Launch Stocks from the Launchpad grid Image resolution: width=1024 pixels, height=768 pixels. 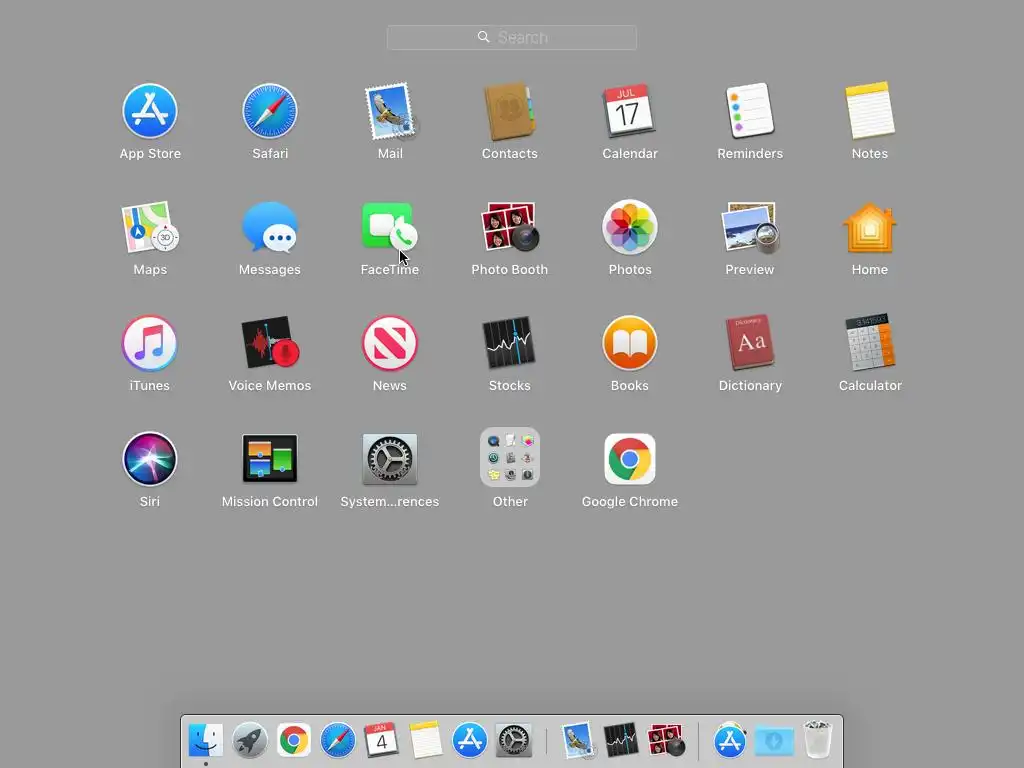coord(509,344)
